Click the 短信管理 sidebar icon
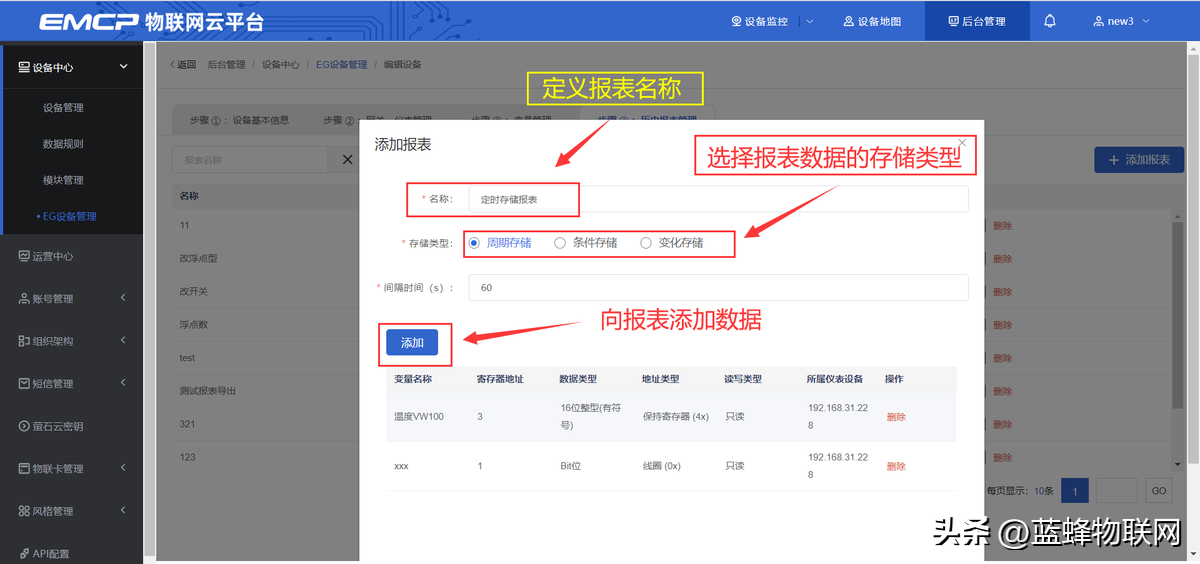 click(x=24, y=384)
